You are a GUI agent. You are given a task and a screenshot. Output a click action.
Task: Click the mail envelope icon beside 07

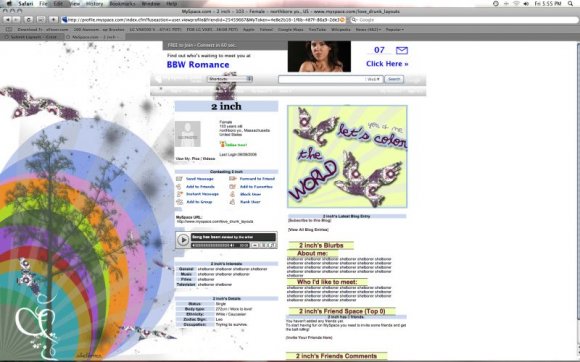402,50
